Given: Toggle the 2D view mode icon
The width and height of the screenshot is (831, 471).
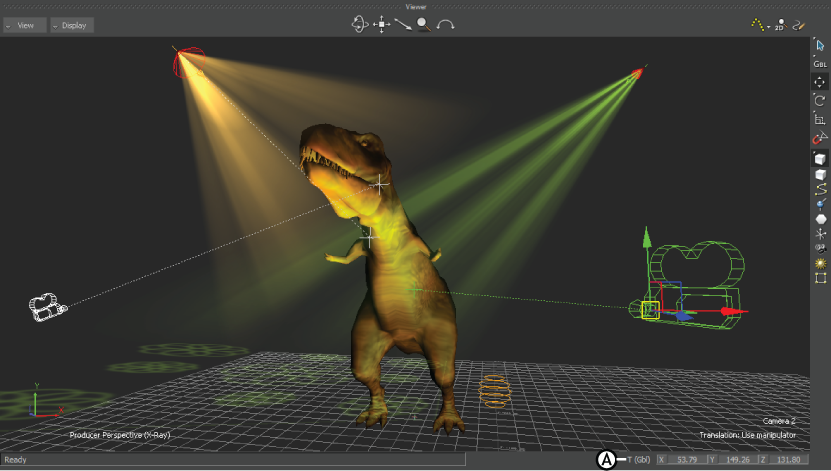Looking at the screenshot, I should pos(779,25).
